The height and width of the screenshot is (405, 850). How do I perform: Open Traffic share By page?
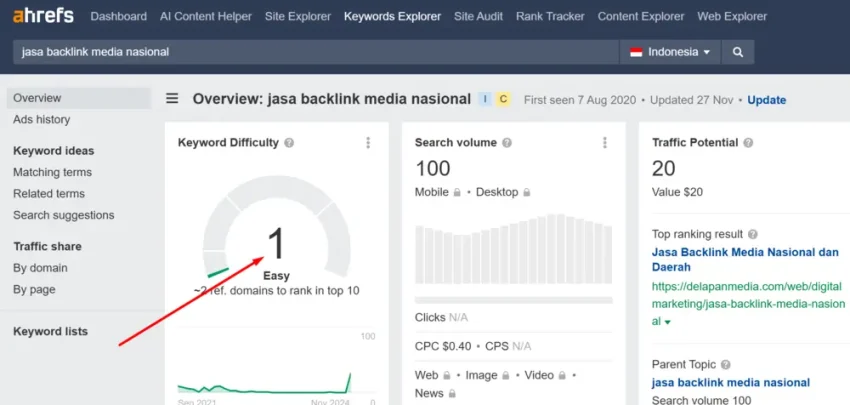[x=34, y=290]
